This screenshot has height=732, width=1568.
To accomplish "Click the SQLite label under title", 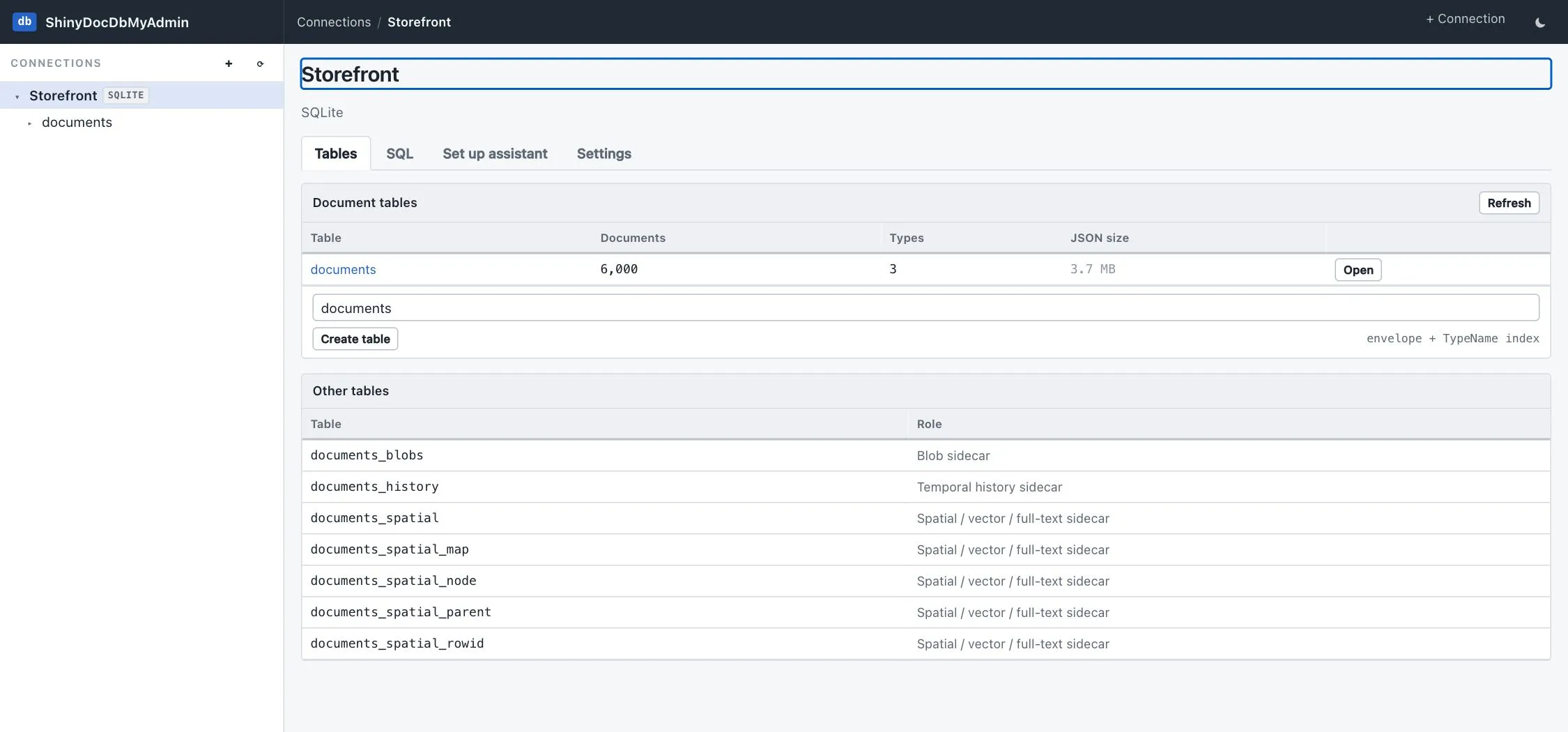I will [x=322, y=112].
